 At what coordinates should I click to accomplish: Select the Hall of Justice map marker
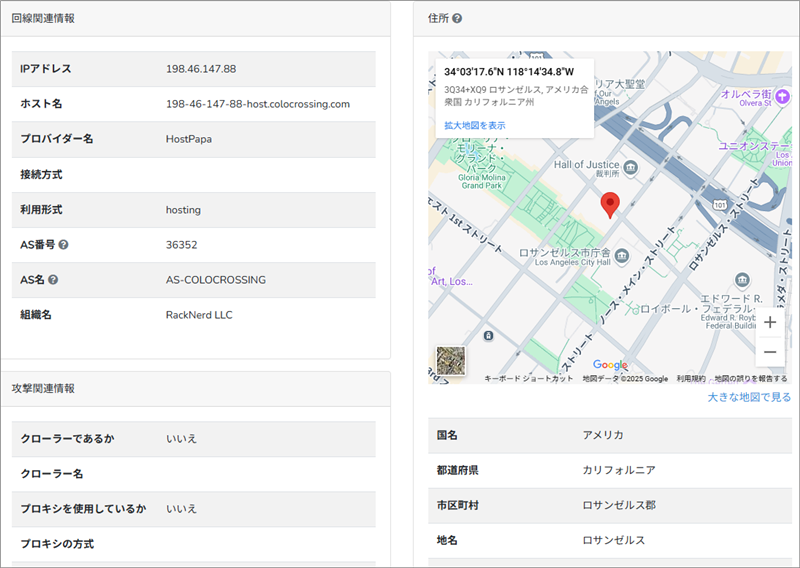pyautogui.click(x=631, y=165)
